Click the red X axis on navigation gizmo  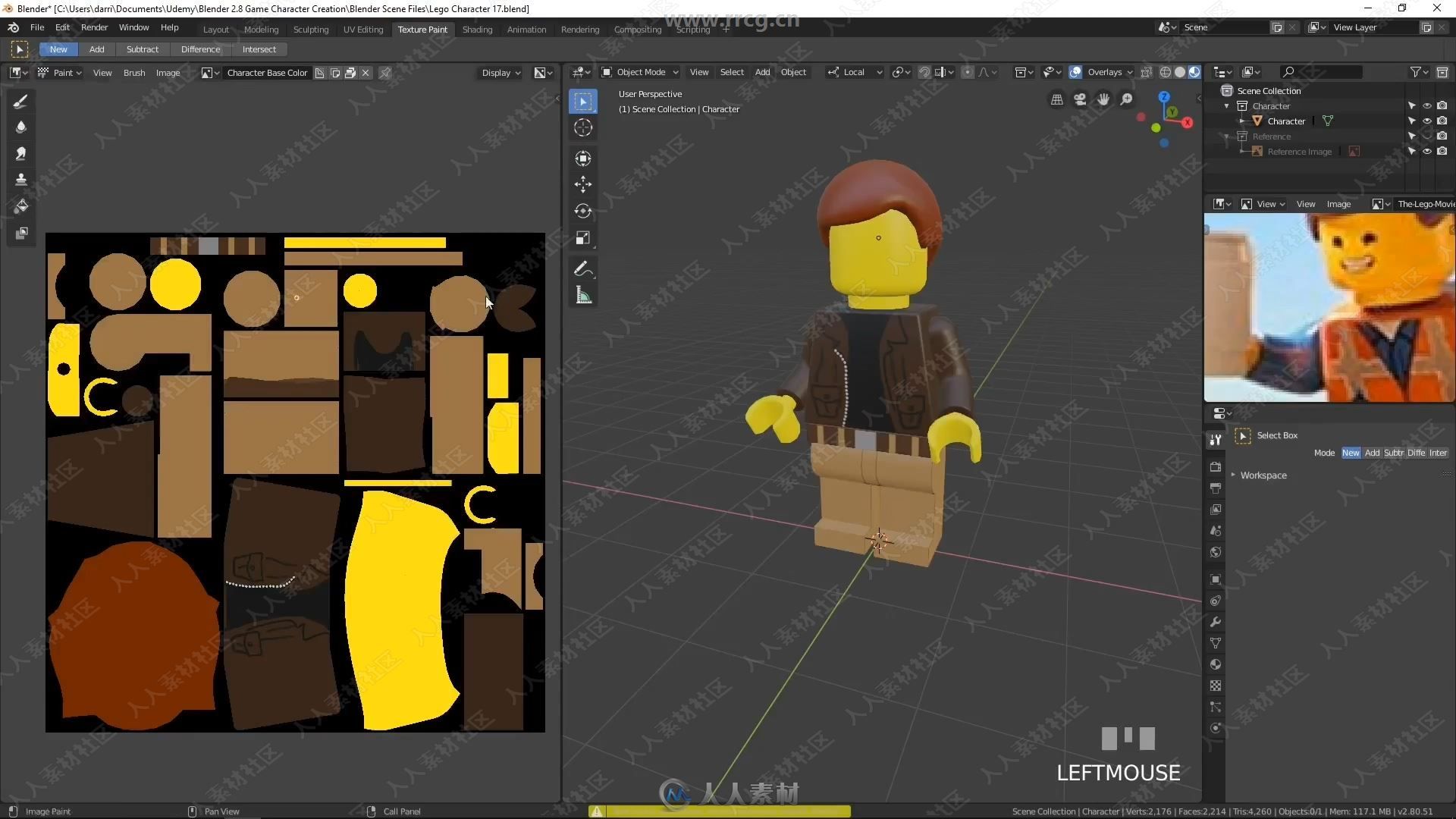[x=1187, y=122]
